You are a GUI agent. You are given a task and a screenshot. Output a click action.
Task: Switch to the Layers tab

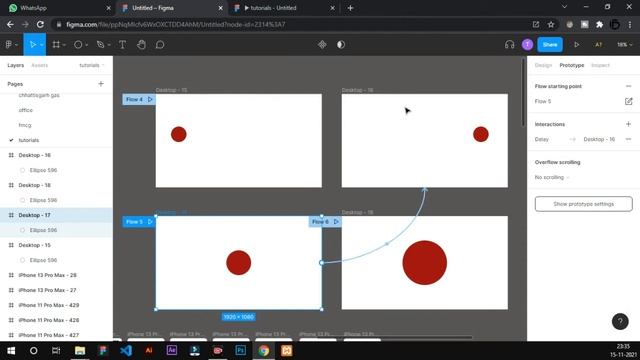coord(16,65)
